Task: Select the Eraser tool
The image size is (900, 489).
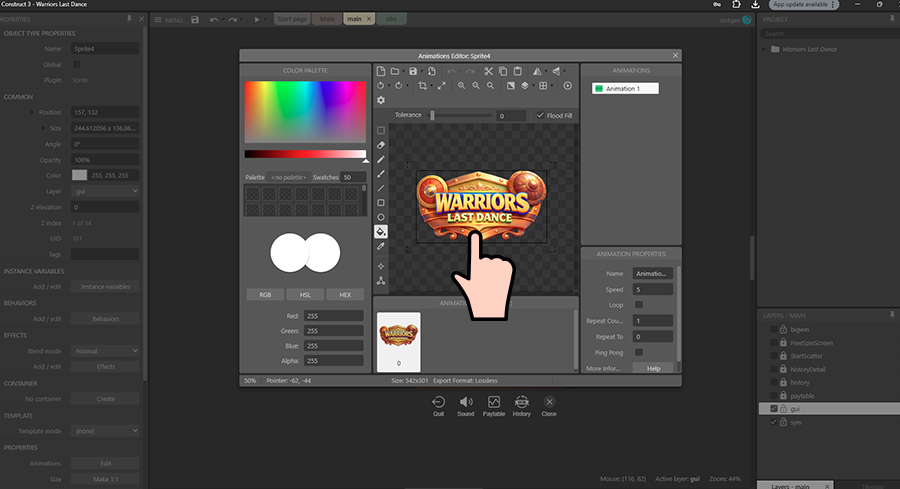Action: click(x=381, y=145)
